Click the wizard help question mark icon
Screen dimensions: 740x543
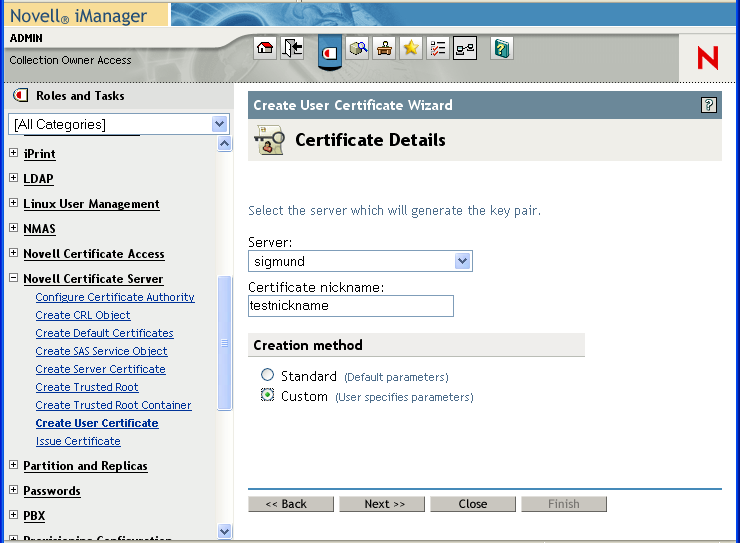point(709,105)
